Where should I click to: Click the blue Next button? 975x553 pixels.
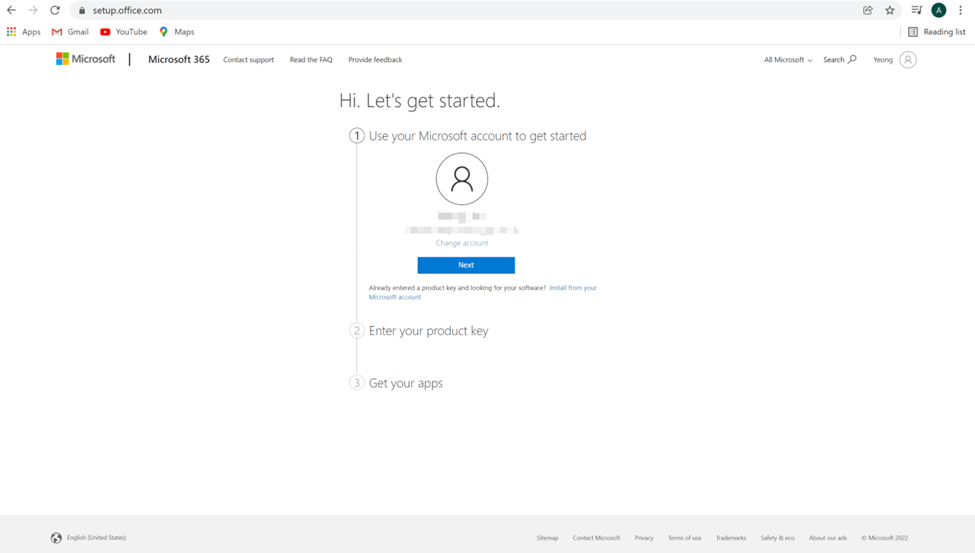(466, 265)
